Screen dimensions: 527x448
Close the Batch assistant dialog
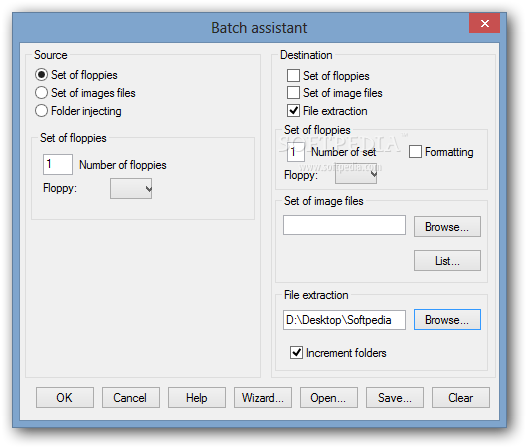485,23
